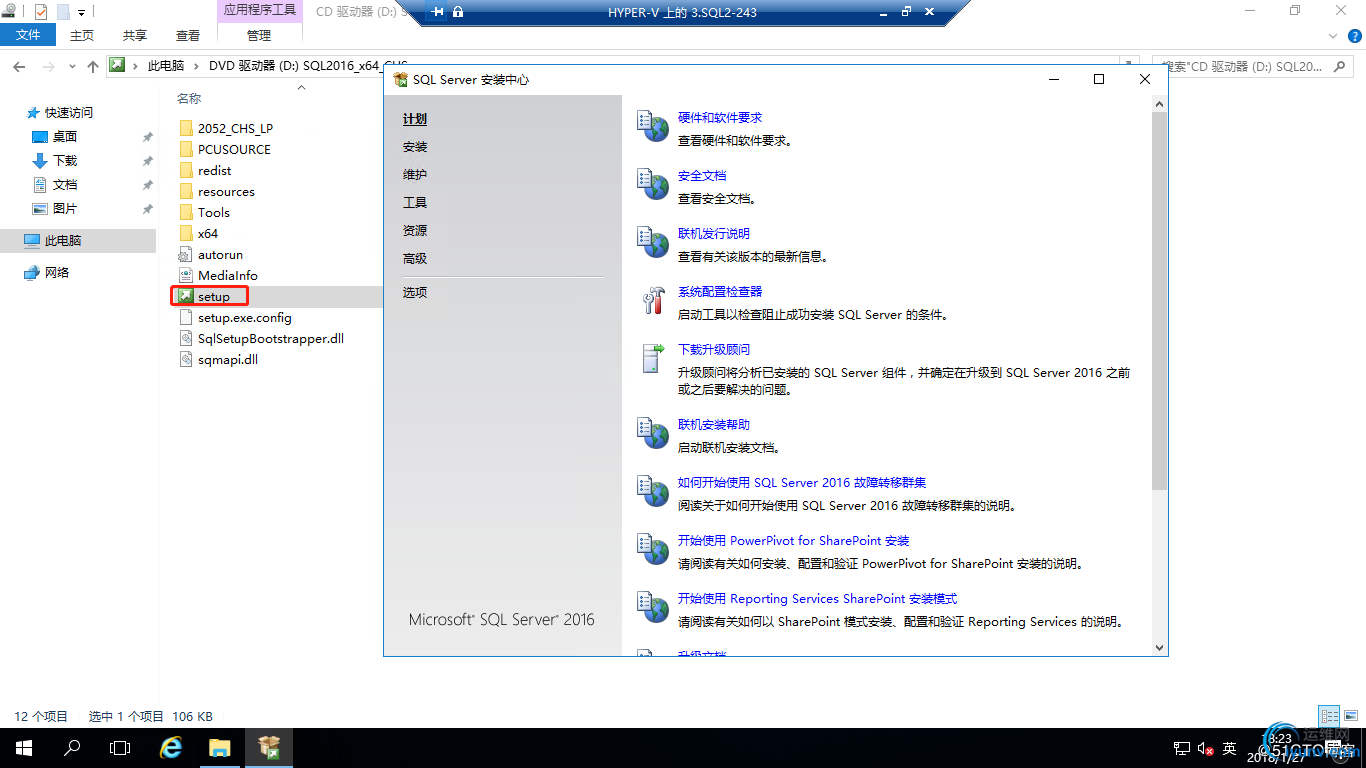Toggle the 英 input method indicator
This screenshot has height=768, width=1366.
[1230, 748]
